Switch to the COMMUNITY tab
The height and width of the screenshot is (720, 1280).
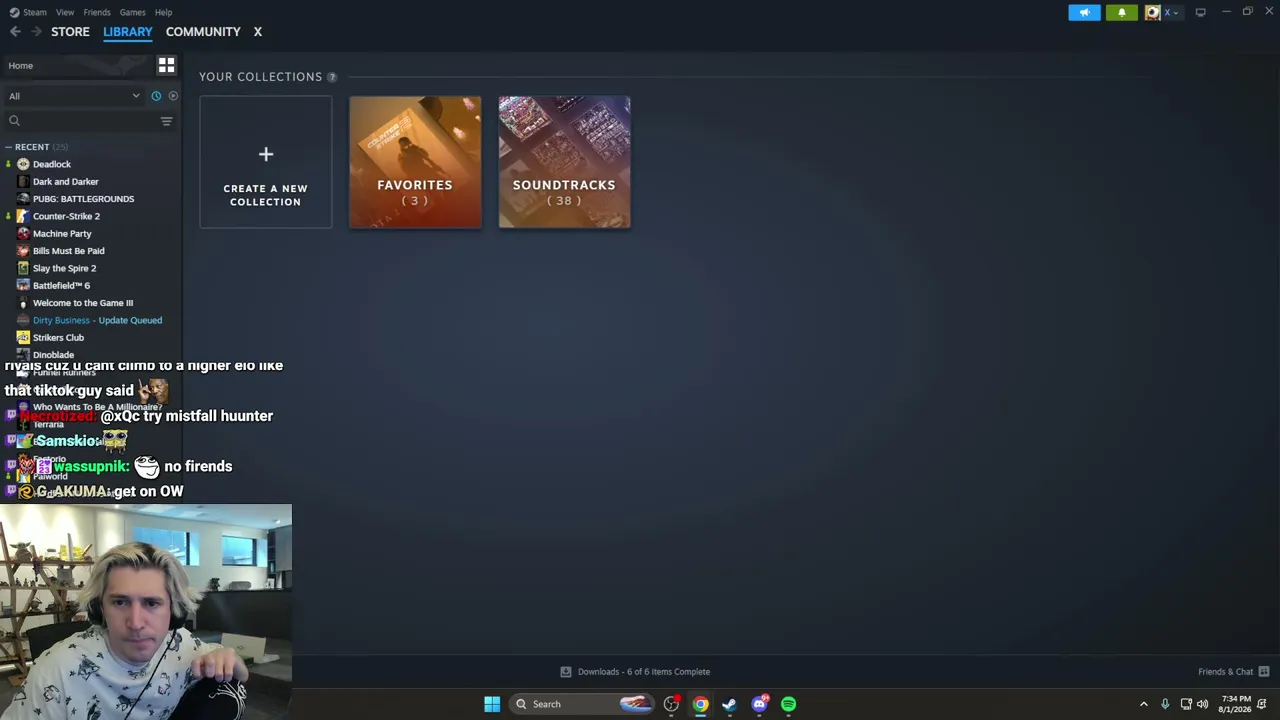point(203,32)
